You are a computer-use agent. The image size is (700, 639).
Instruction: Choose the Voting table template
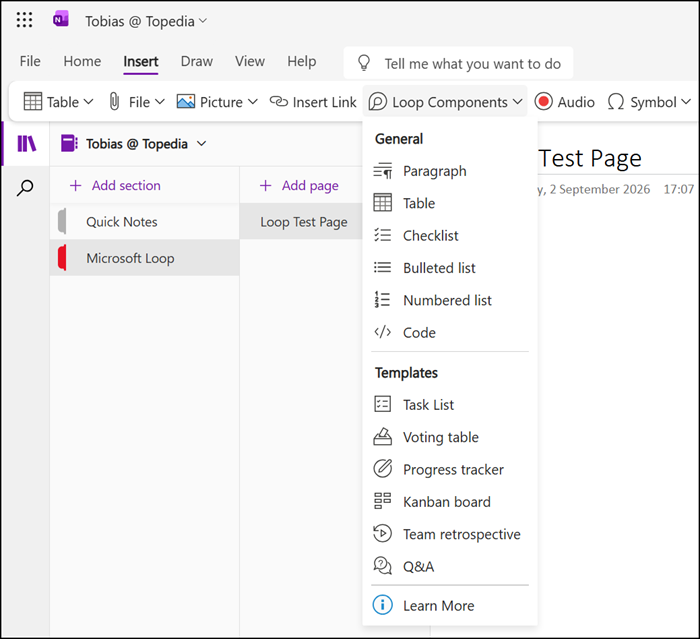click(450, 437)
